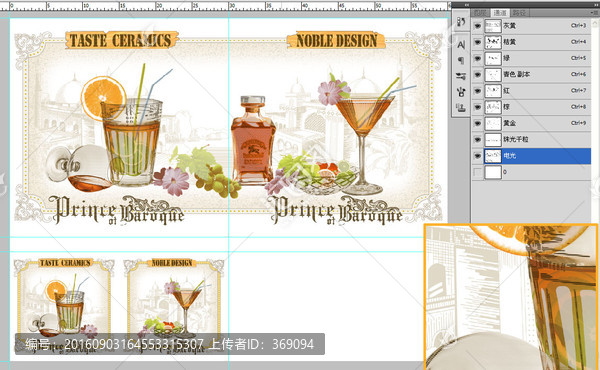Hide the 黄金 channel
Viewport: 600px width, 370px height.
(477, 123)
